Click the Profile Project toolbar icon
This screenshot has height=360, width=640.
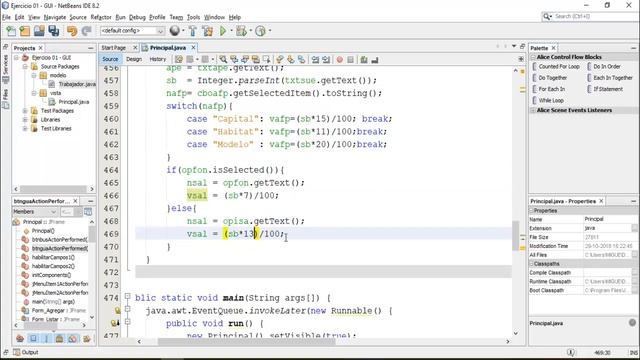coord(260,31)
